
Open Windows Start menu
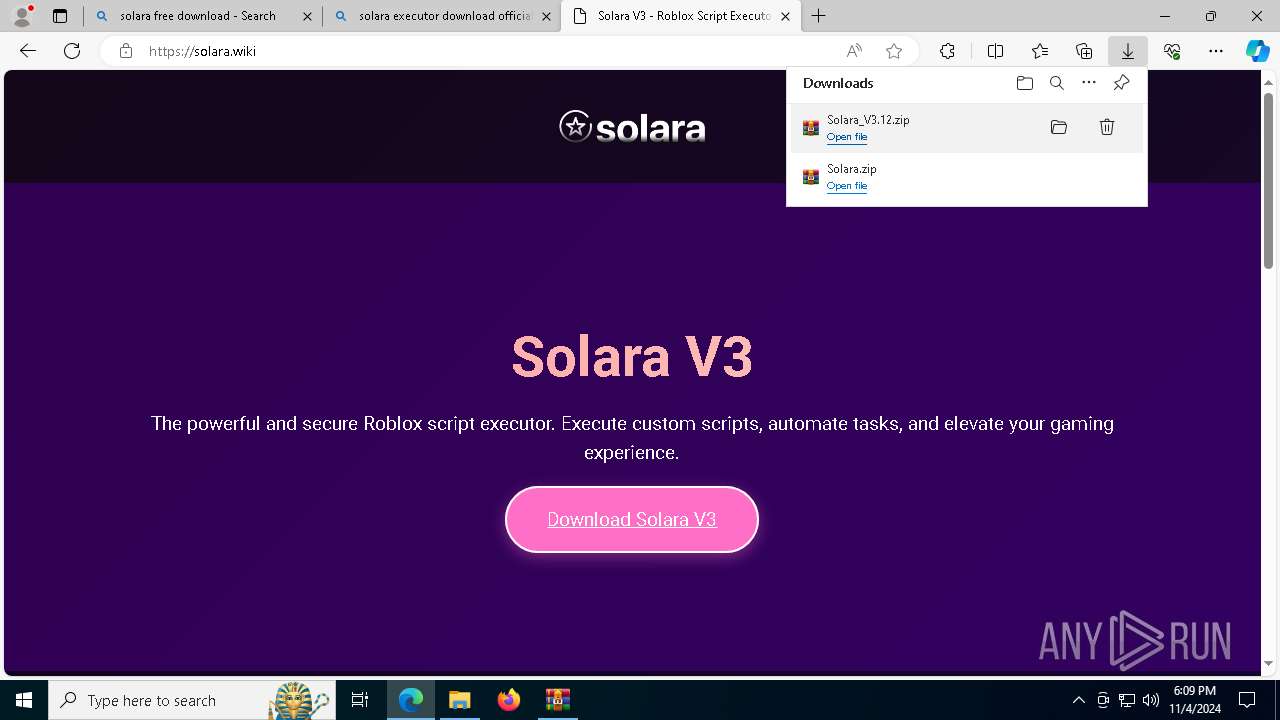click(x=24, y=700)
